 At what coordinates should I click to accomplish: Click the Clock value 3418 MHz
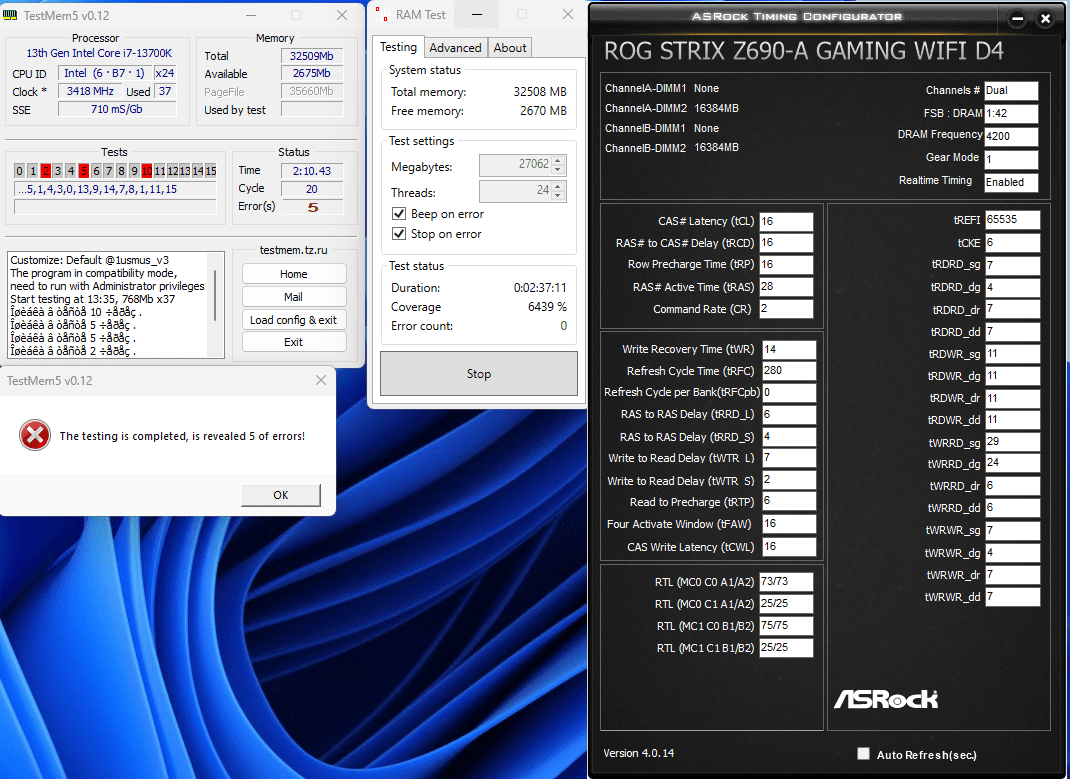tap(90, 91)
